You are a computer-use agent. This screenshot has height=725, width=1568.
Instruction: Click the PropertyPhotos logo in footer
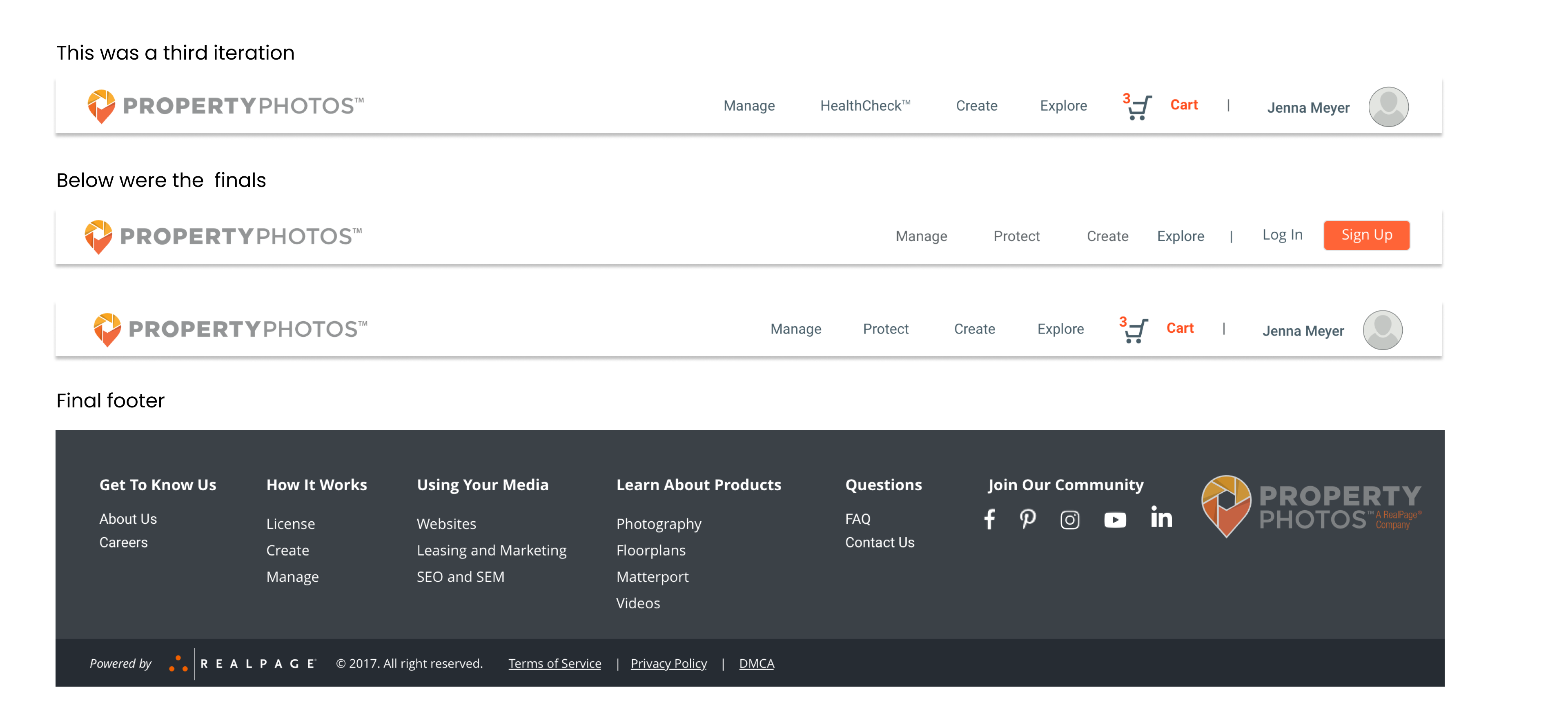tap(1311, 507)
